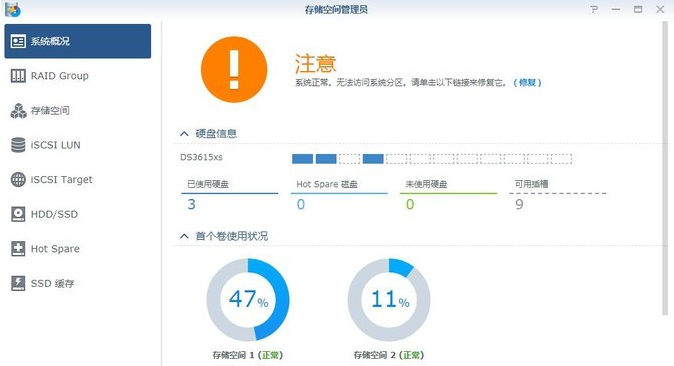This screenshot has width=674, height=366.
Task: Click the 已使用硬盘 count of 3
Action: click(192, 204)
